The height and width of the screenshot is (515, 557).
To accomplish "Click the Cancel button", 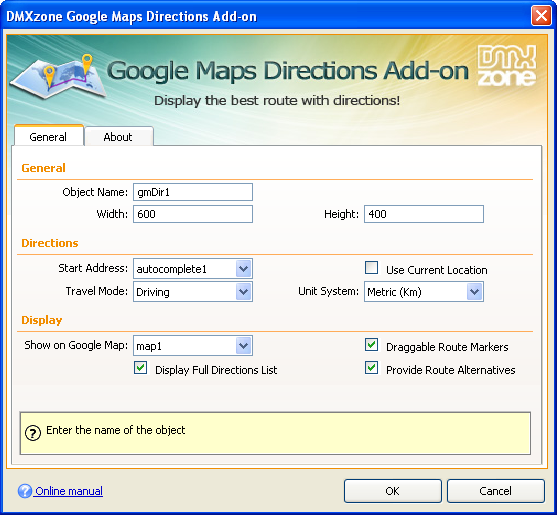I will pos(496,491).
